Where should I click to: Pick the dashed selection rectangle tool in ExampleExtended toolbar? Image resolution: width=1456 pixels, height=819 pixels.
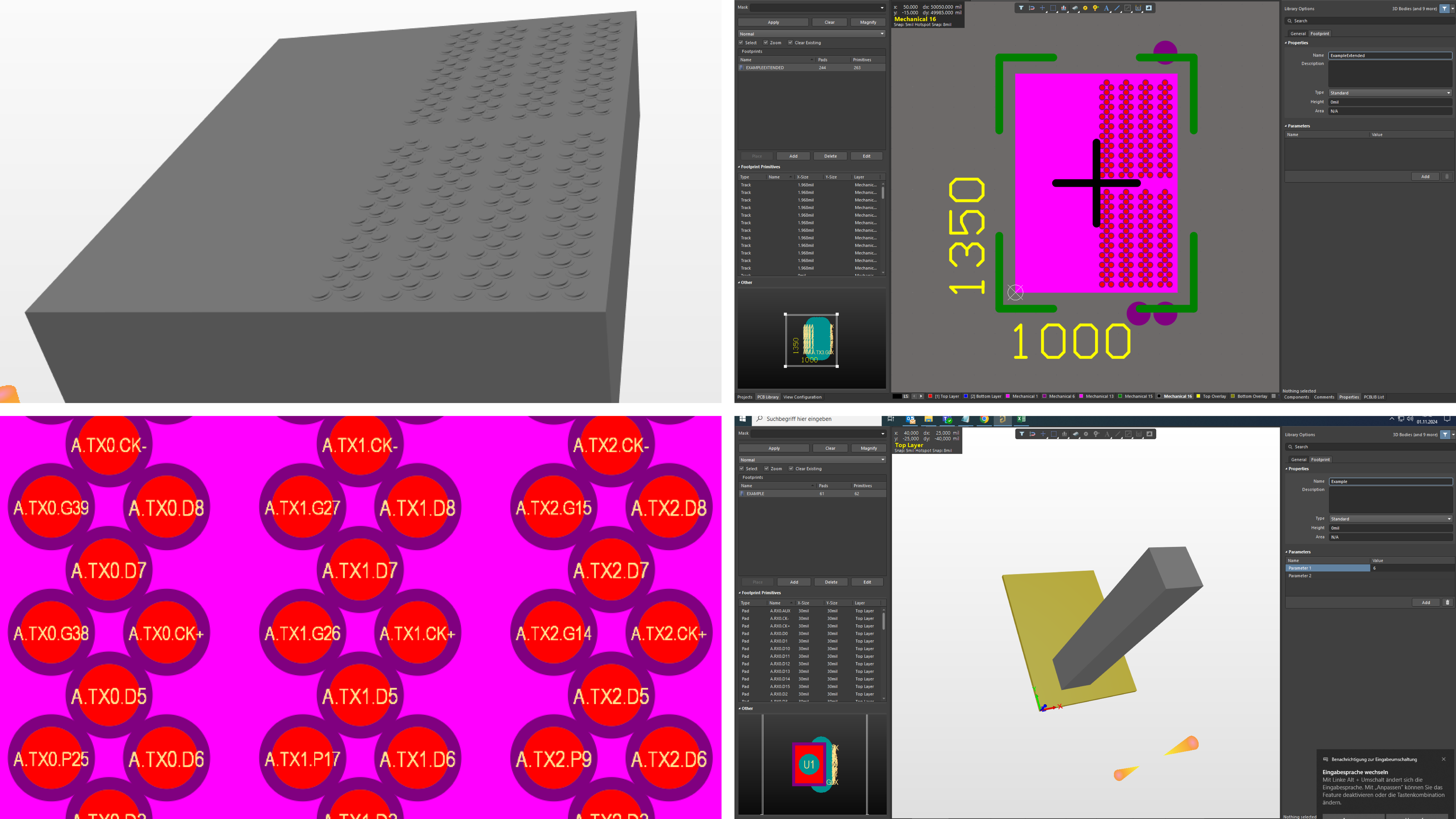click(x=1053, y=8)
